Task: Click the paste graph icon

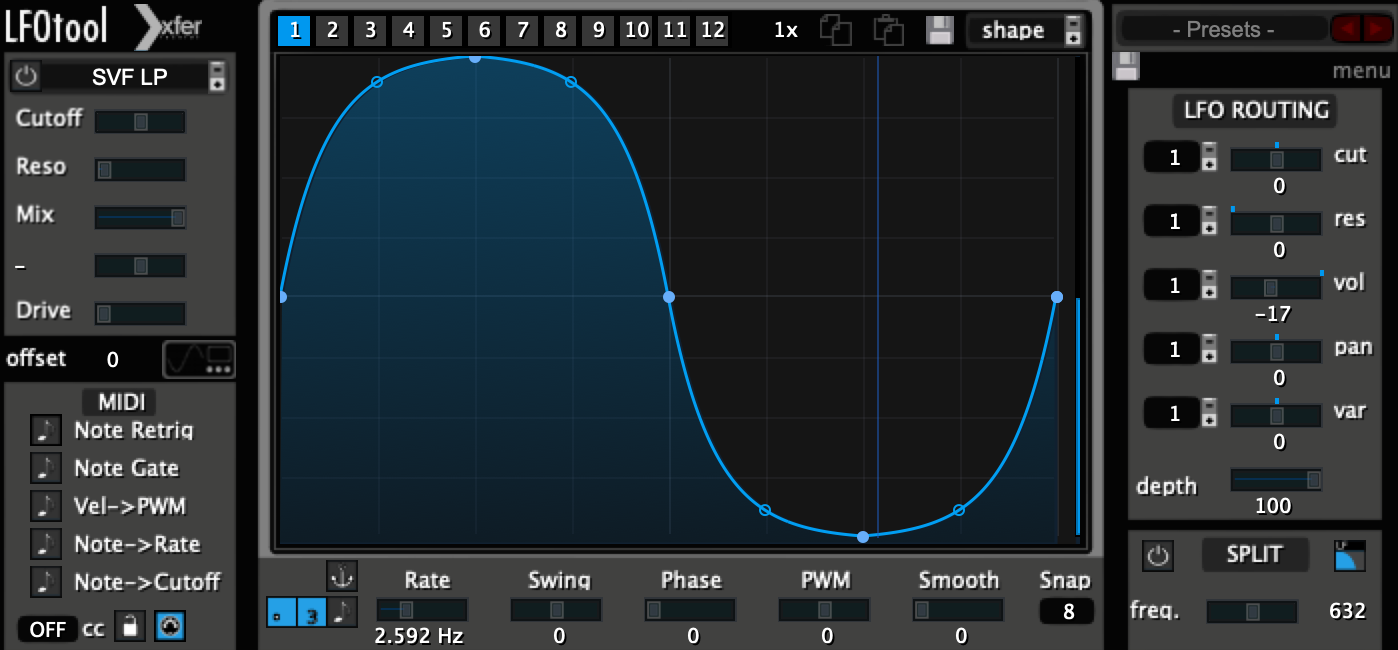Action: point(888,30)
